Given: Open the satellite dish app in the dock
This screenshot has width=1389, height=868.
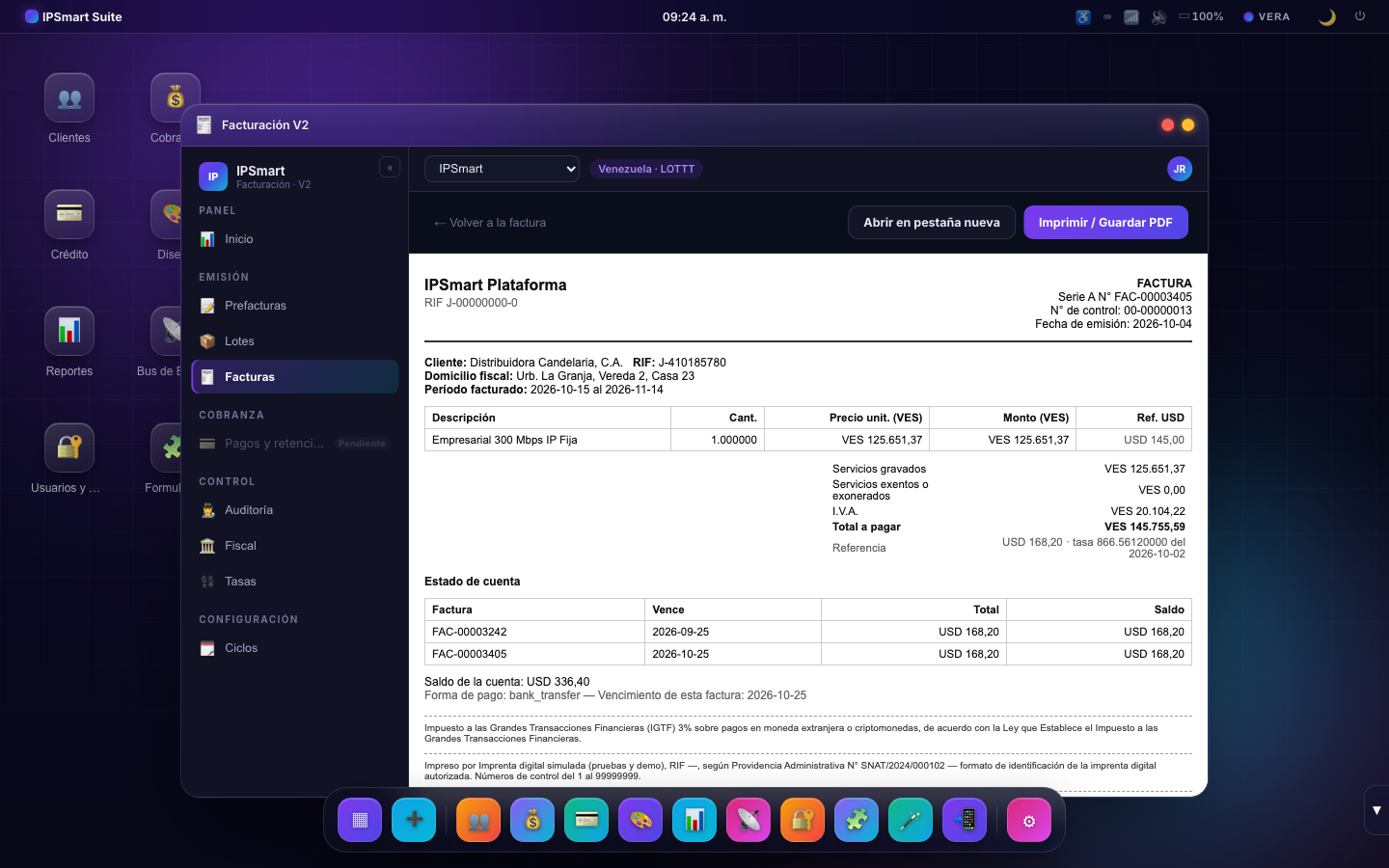Looking at the screenshot, I should pyautogui.click(x=749, y=821).
